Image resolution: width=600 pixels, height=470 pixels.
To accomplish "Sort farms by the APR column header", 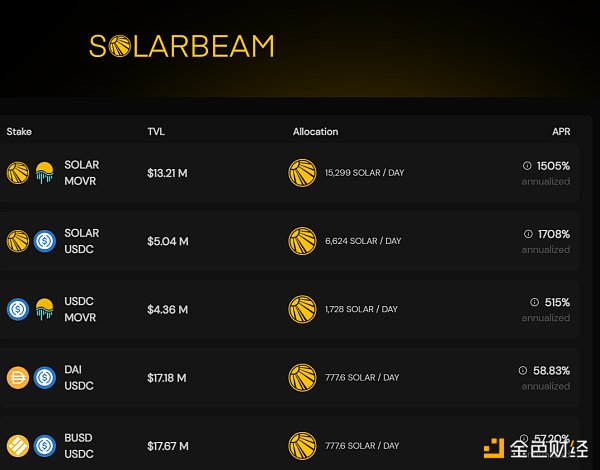I will pyautogui.click(x=561, y=132).
